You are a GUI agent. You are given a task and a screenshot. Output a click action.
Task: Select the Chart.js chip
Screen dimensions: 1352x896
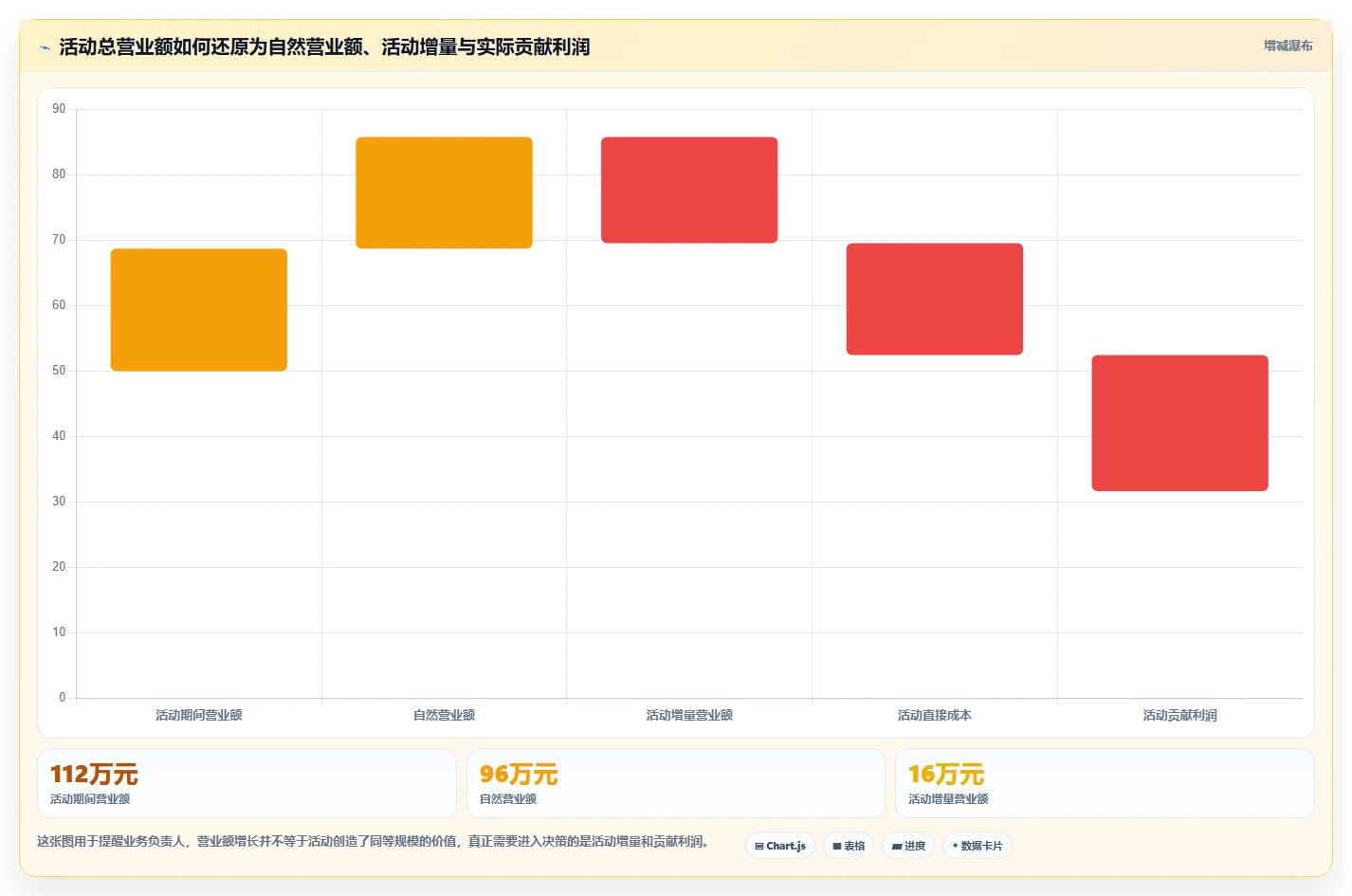point(780,846)
